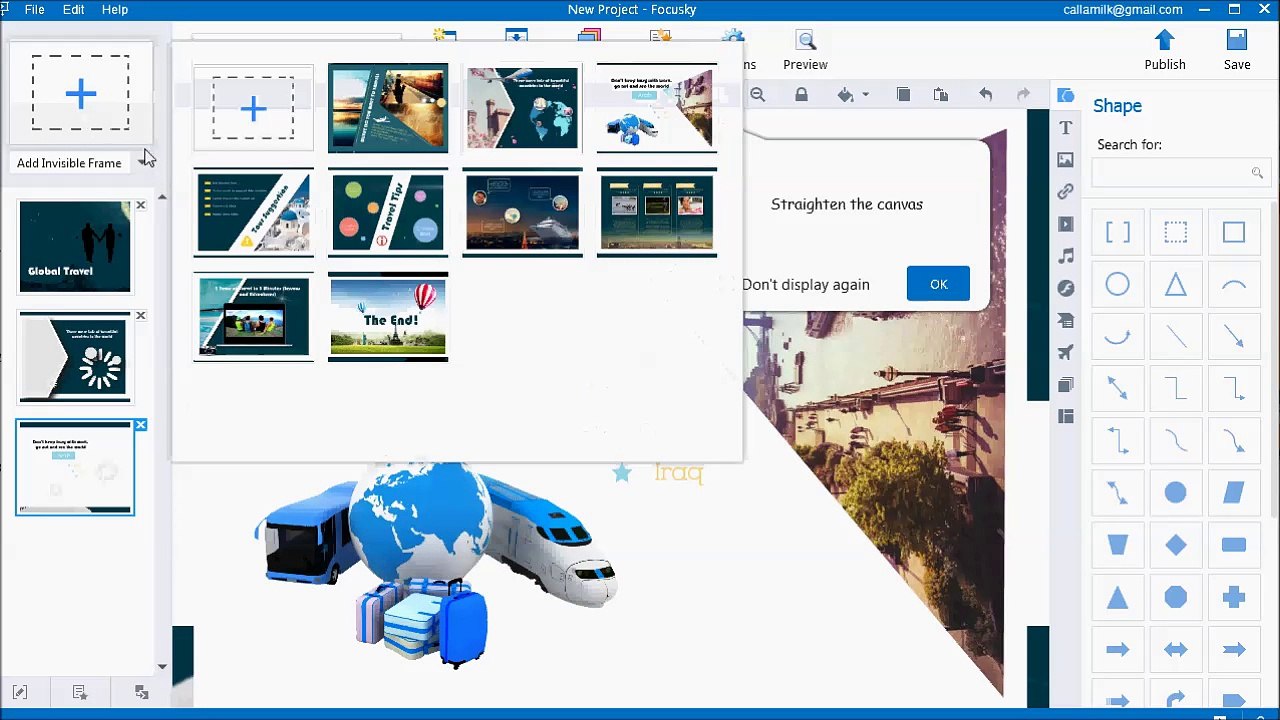Expand the paint bucket dropdown arrow

pos(865,95)
